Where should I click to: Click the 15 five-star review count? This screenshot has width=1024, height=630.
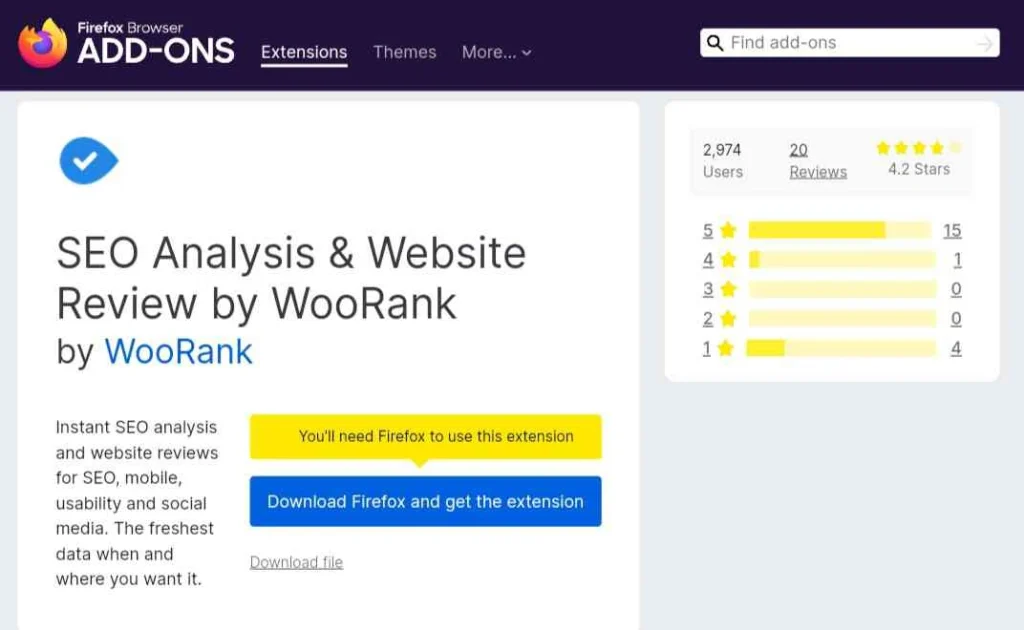pyautogui.click(x=952, y=230)
